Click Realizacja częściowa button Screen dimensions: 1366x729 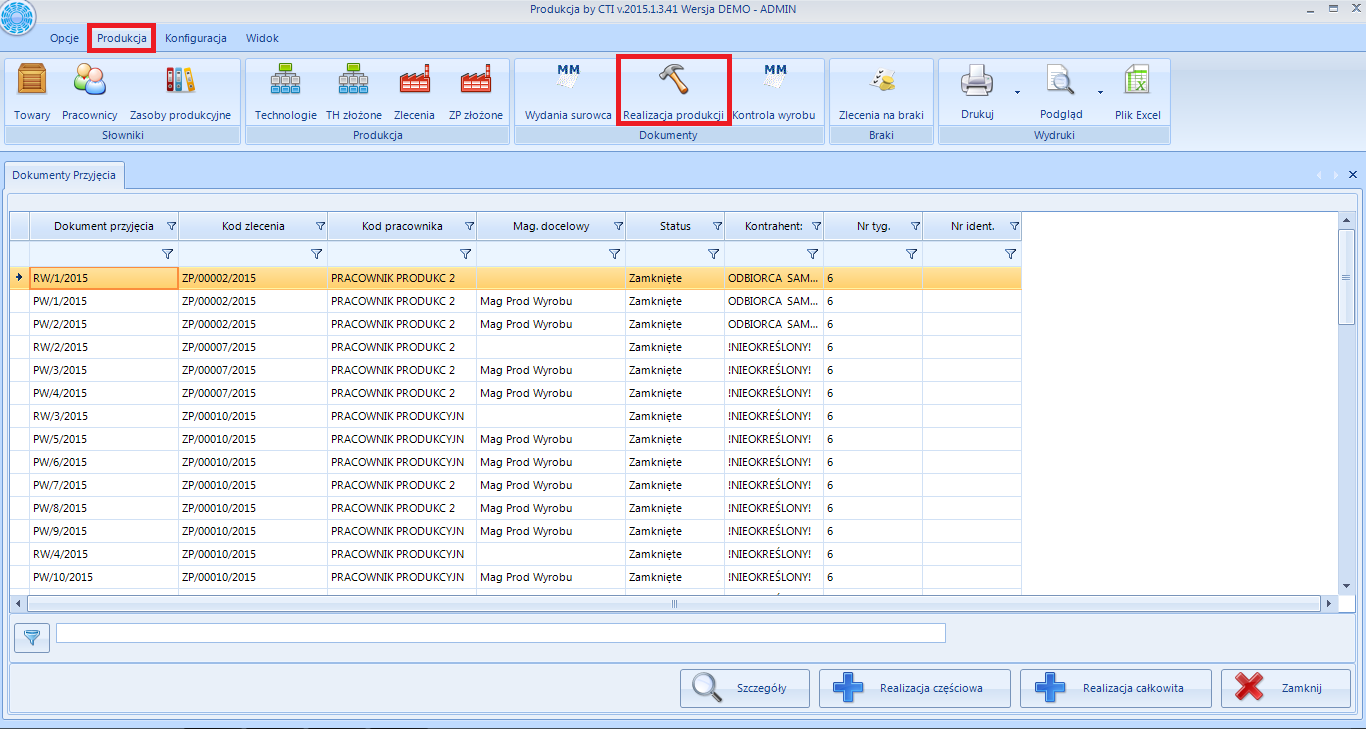point(915,688)
